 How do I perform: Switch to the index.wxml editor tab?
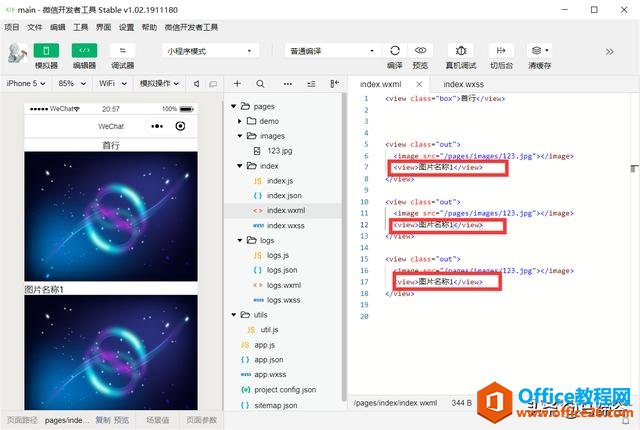[x=380, y=84]
